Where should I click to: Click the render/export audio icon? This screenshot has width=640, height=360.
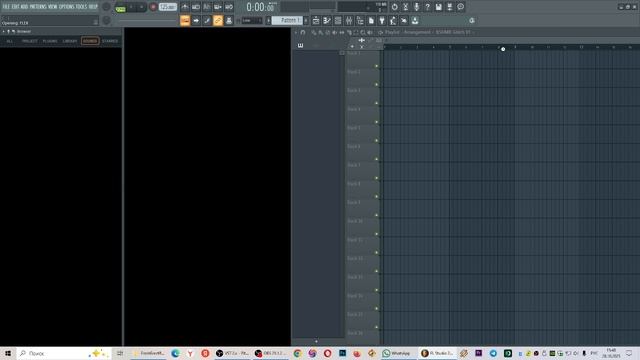click(449, 7)
